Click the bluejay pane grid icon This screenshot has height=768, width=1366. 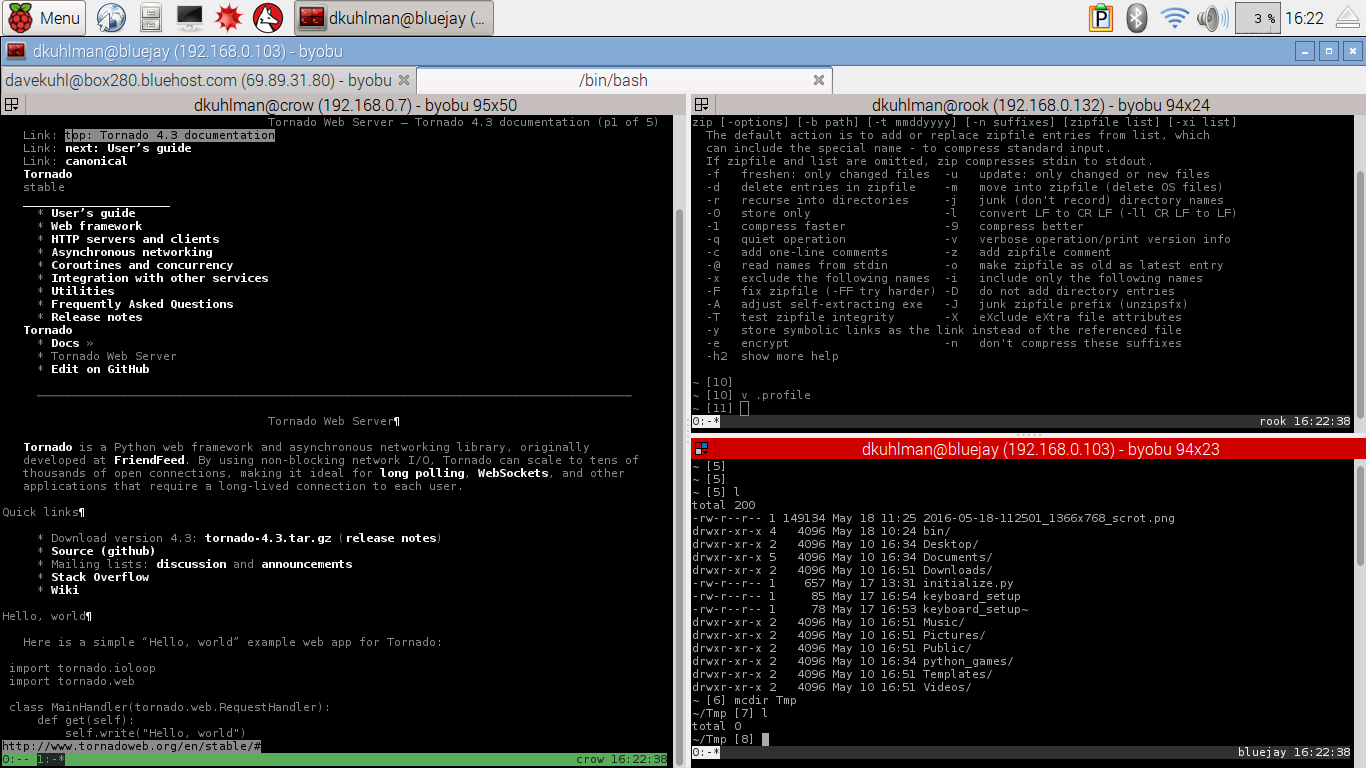tap(702, 449)
